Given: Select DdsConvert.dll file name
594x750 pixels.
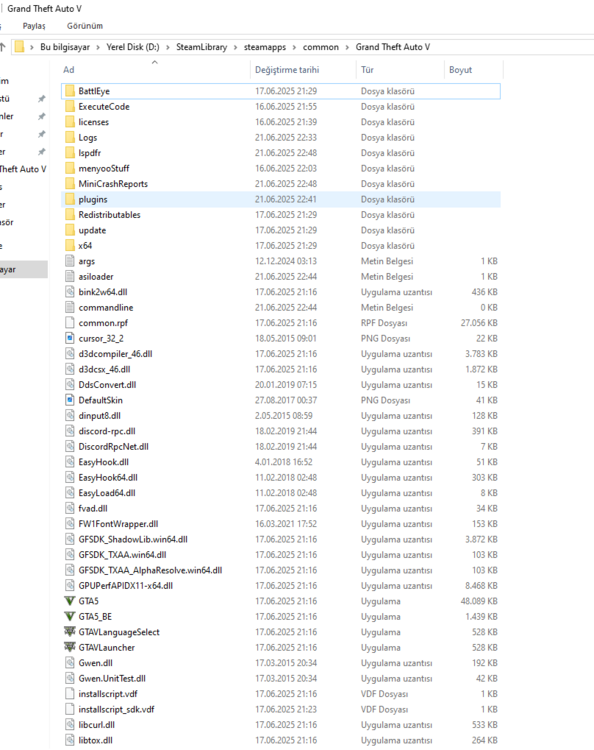Looking at the screenshot, I should [x=107, y=385].
